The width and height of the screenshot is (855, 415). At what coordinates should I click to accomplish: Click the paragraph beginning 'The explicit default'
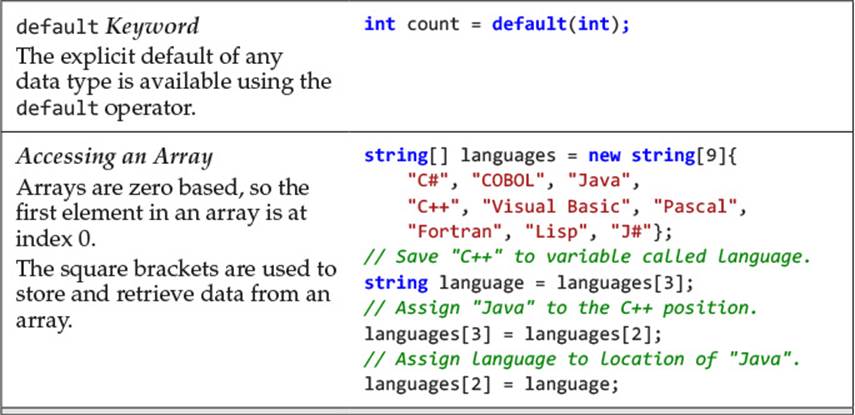pyautogui.click(x=173, y=82)
